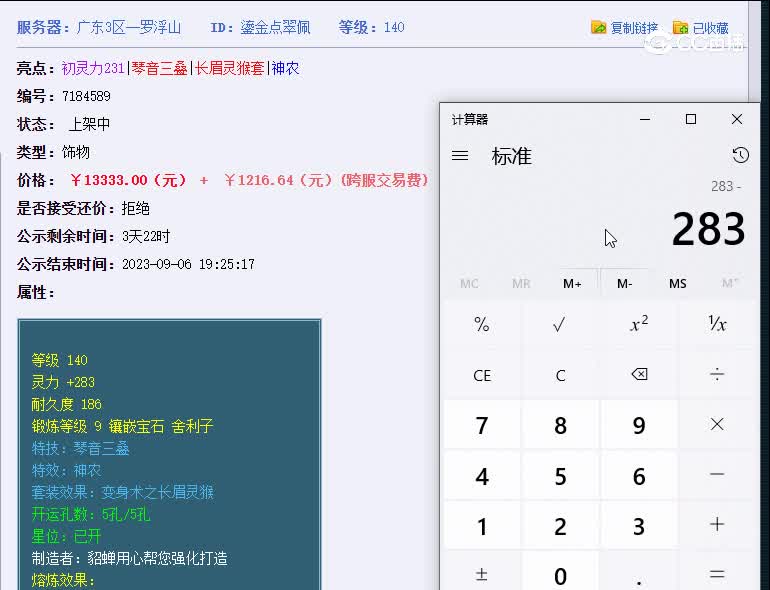Click the 已收藏 favorited icon

[680, 28]
